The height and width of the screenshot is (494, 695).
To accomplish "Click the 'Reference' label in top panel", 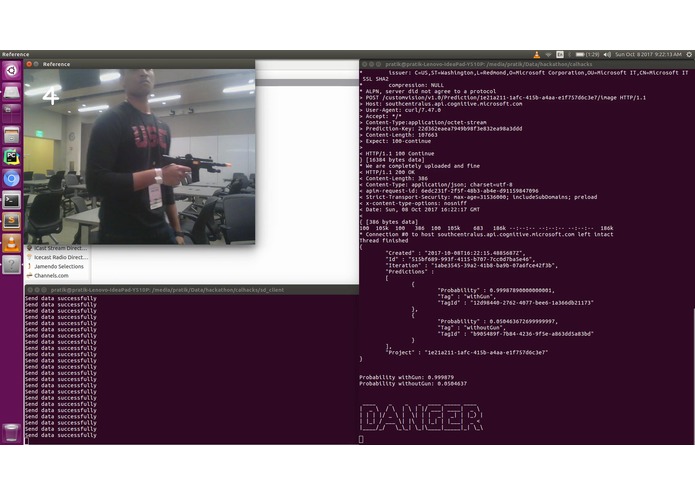I will point(16,54).
